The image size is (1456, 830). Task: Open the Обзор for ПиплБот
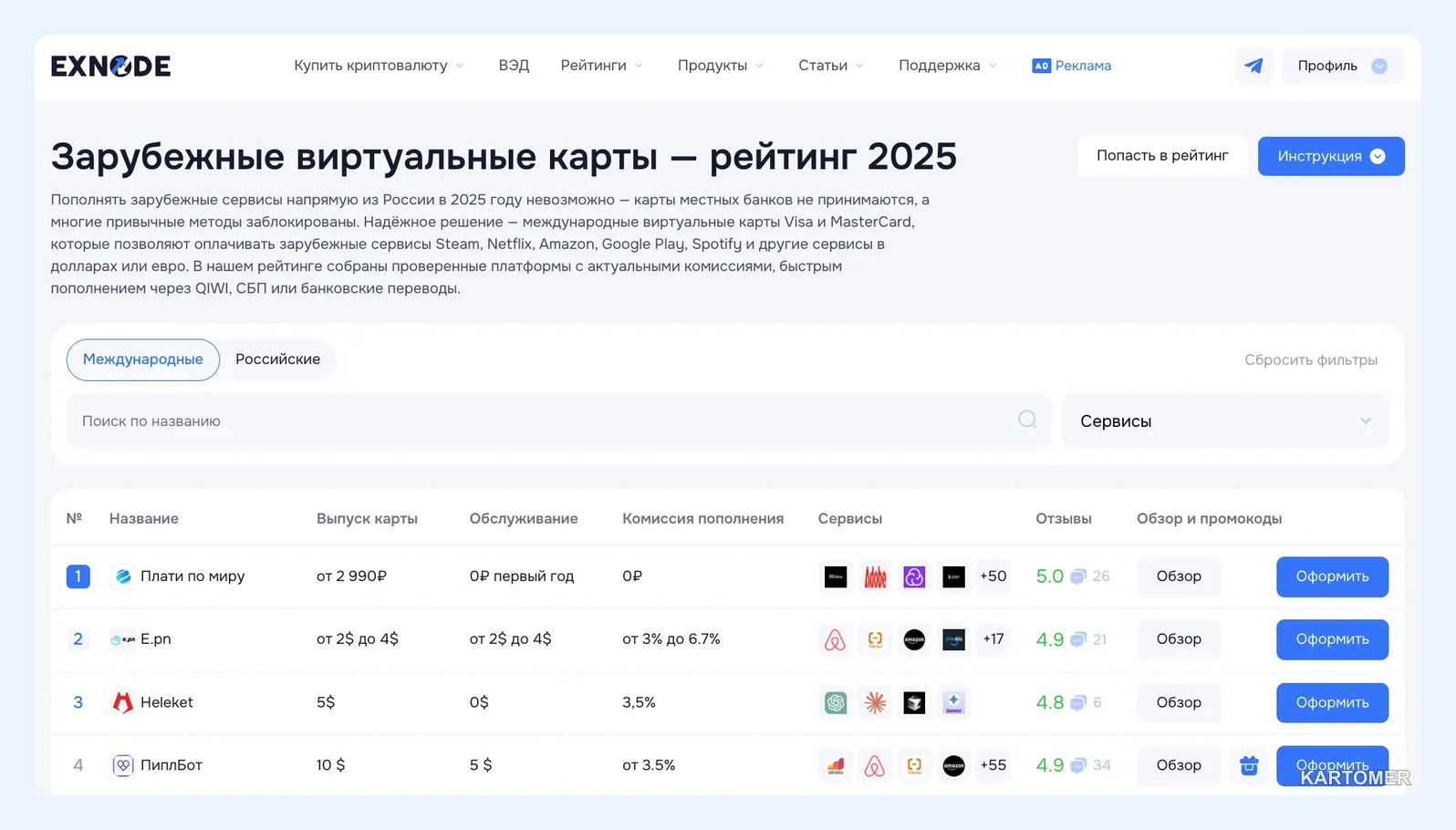(x=1179, y=765)
